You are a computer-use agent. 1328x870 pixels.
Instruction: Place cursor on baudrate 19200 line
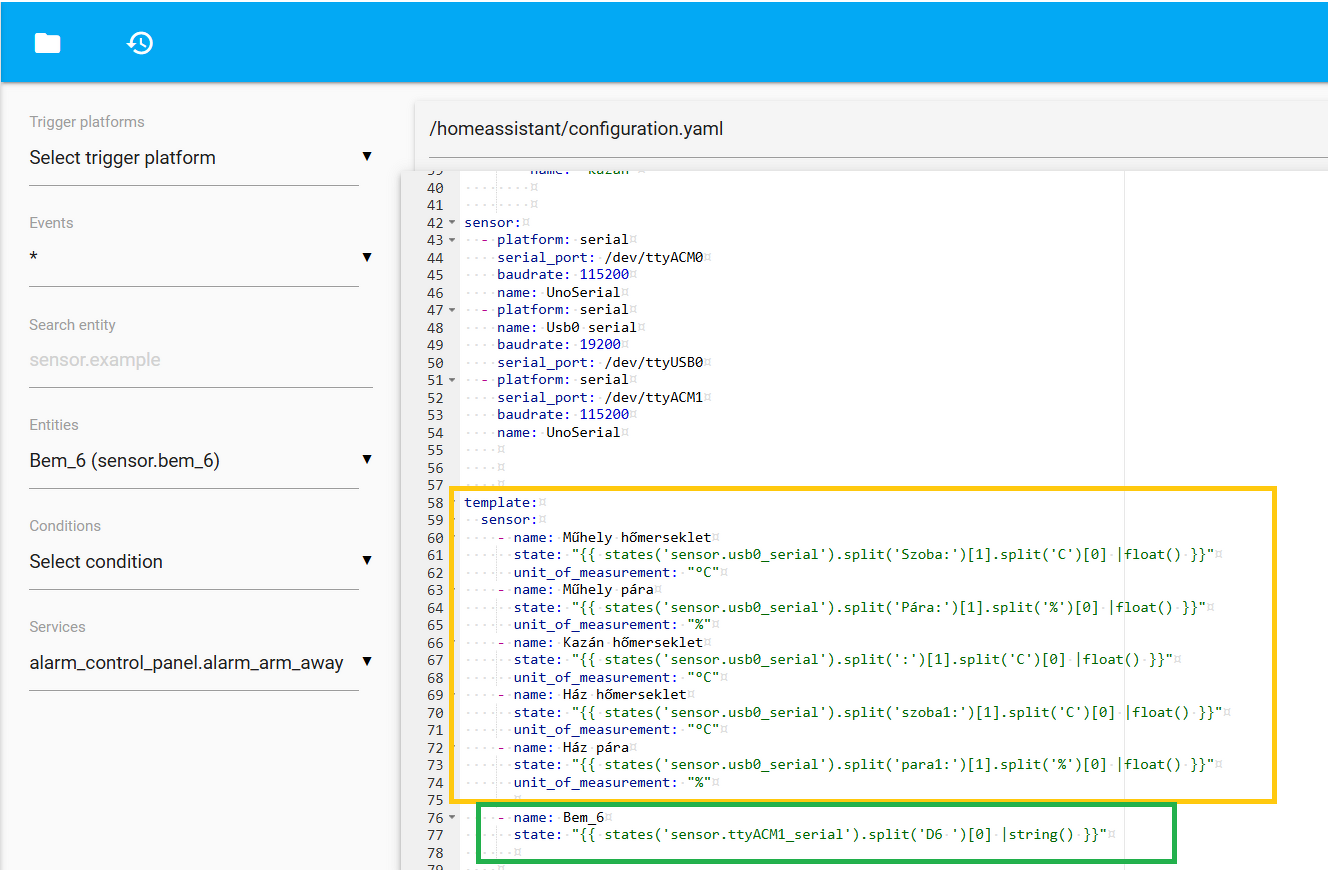pyautogui.click(x=559, y=345)
